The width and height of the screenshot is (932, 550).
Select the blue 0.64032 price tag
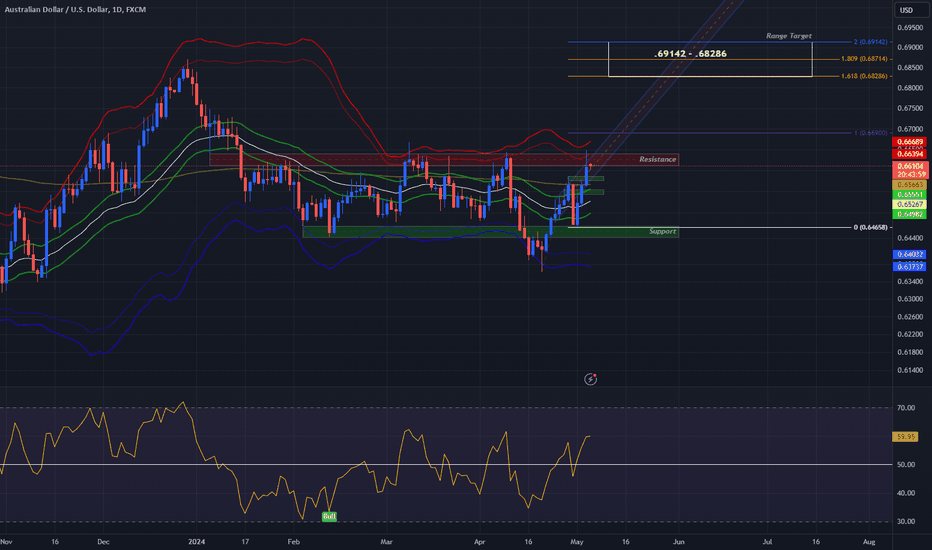[909, 254]
